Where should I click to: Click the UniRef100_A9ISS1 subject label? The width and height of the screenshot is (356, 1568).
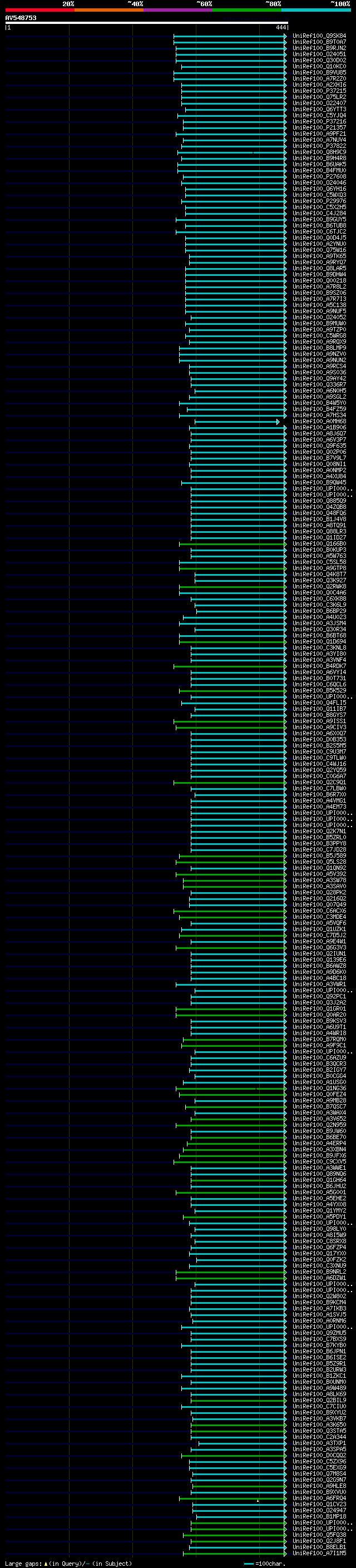click(x=319, y=721)
